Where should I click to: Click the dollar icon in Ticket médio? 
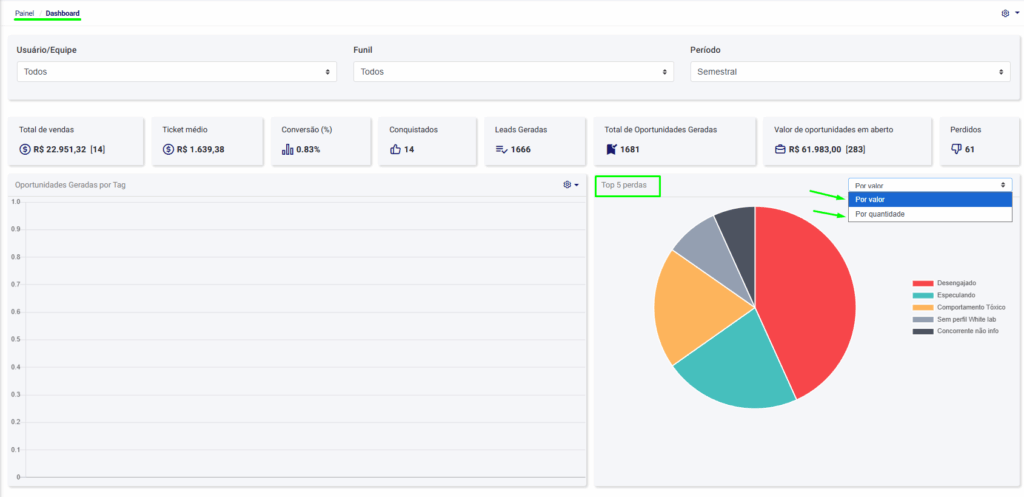coord(169,149)
